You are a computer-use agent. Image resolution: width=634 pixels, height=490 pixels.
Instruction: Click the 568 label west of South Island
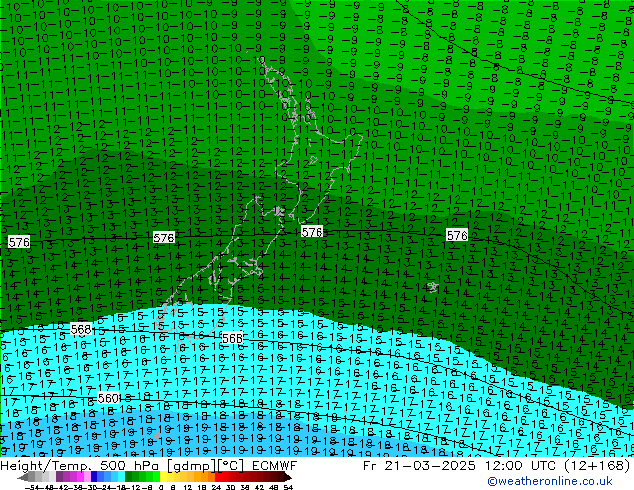tap(81, 329)
